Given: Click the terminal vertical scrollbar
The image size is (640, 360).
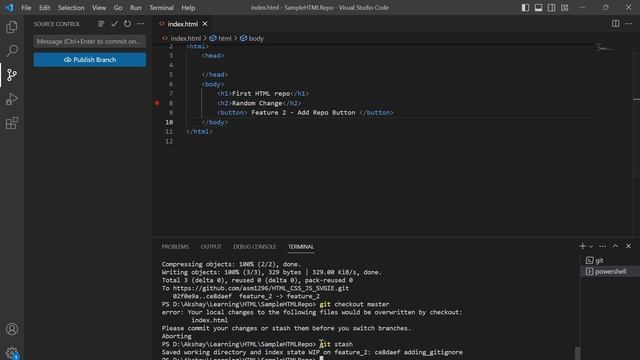Looking at the screenshot, I should click(577, 353).
